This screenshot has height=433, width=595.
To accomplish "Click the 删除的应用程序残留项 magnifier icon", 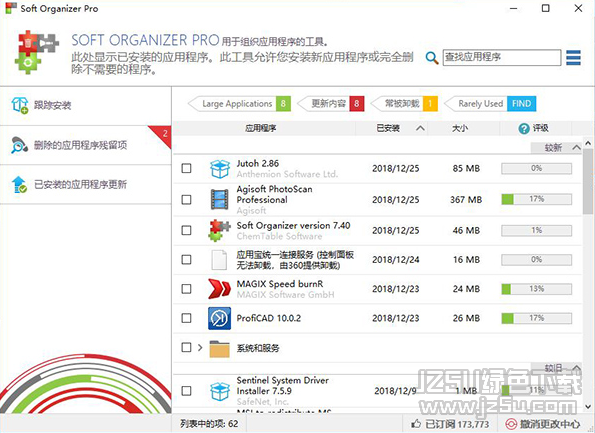I will pyautogui.click(x=19, y=145).
